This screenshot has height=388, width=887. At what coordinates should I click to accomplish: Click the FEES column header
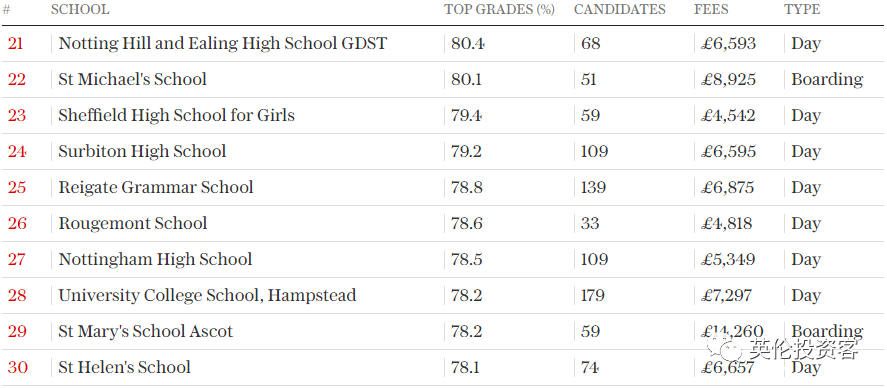[x=711, y=10]
